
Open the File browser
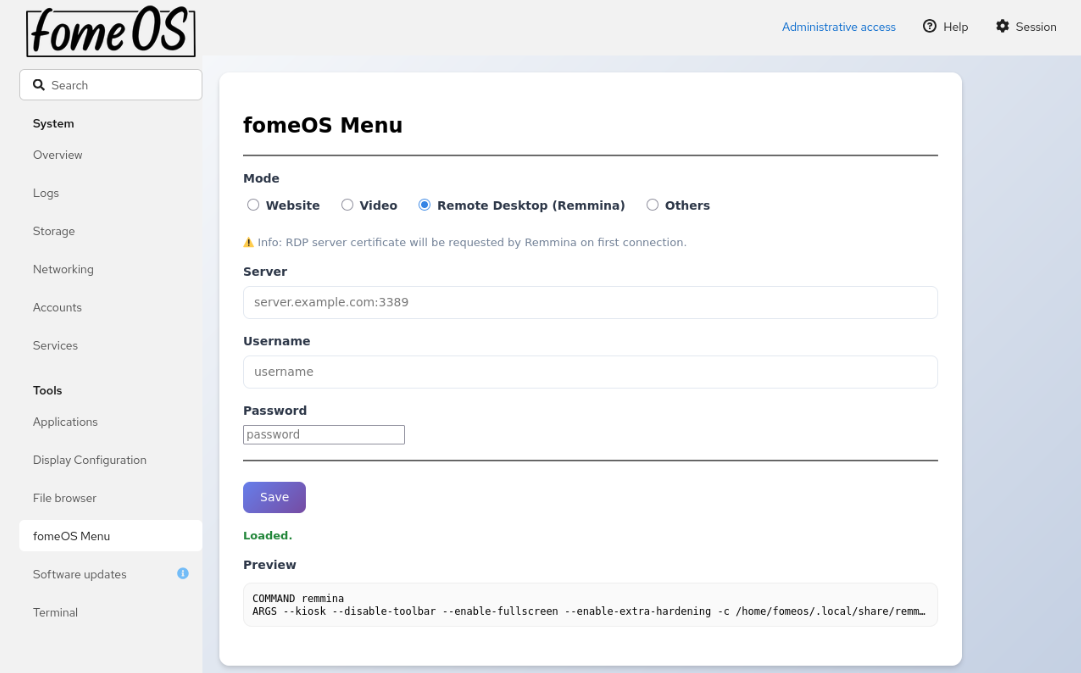pyautogui.click(x=64, y=497)
